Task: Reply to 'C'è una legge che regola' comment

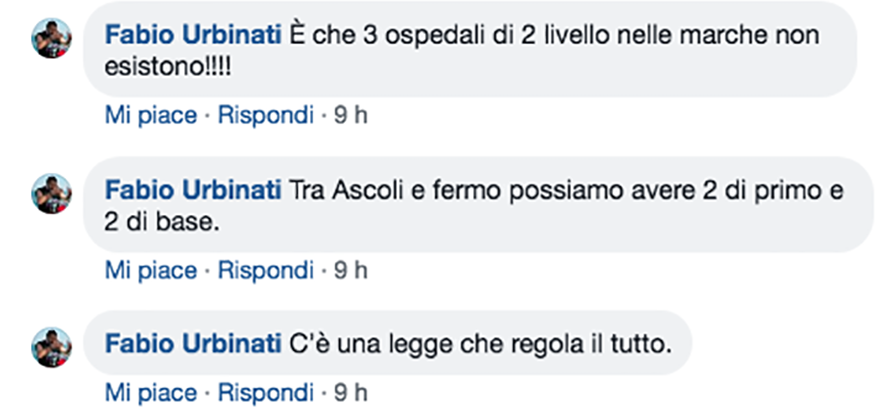Action: click(266, 392)
